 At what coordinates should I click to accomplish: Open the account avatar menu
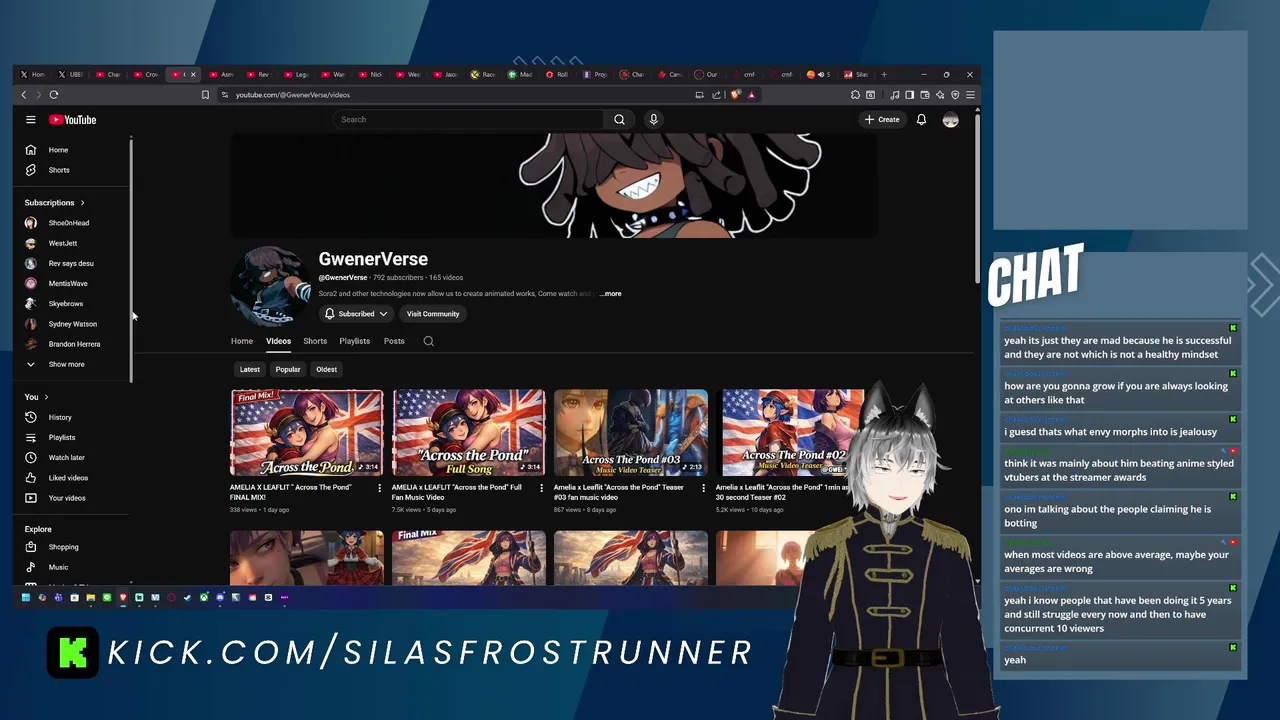(950, 120)
